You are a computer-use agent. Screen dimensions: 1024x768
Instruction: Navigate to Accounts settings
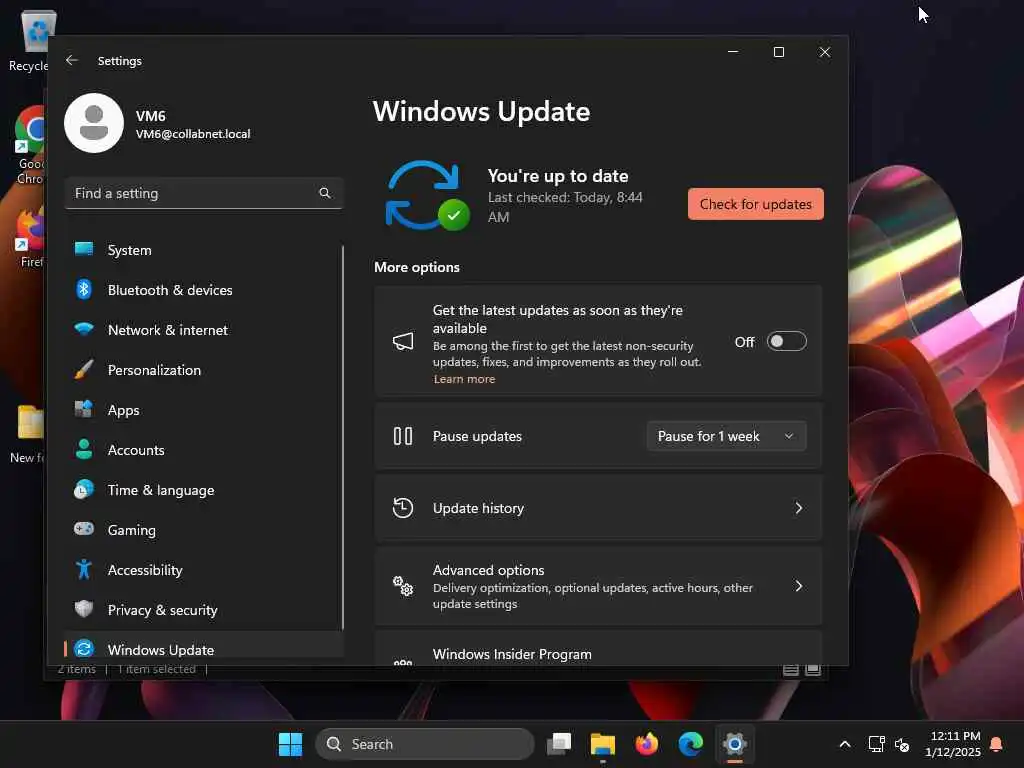204,449
